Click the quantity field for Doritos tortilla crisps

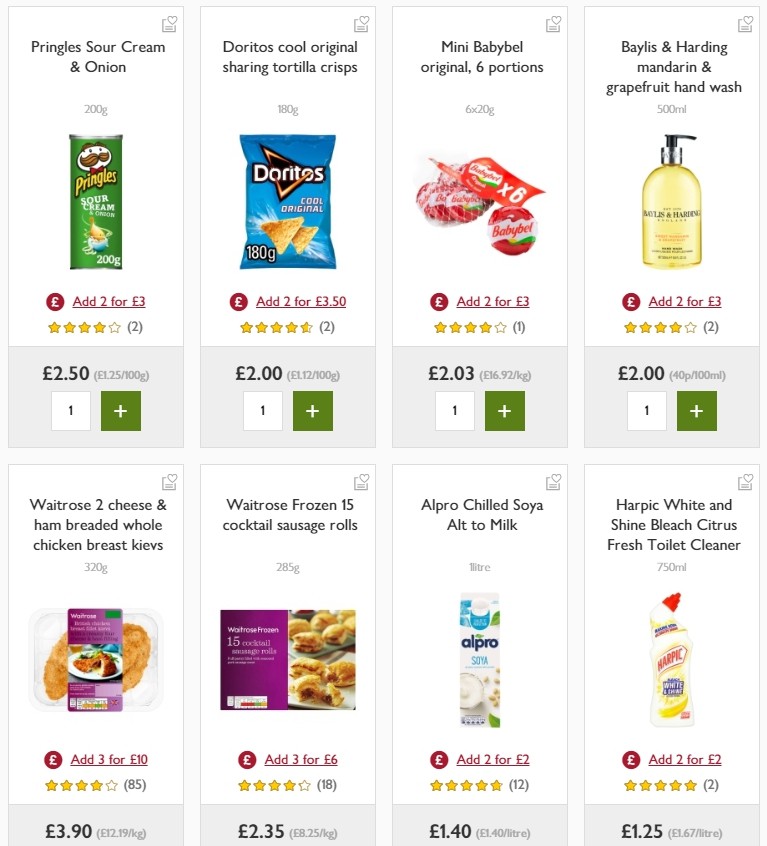tap(262, 410)
